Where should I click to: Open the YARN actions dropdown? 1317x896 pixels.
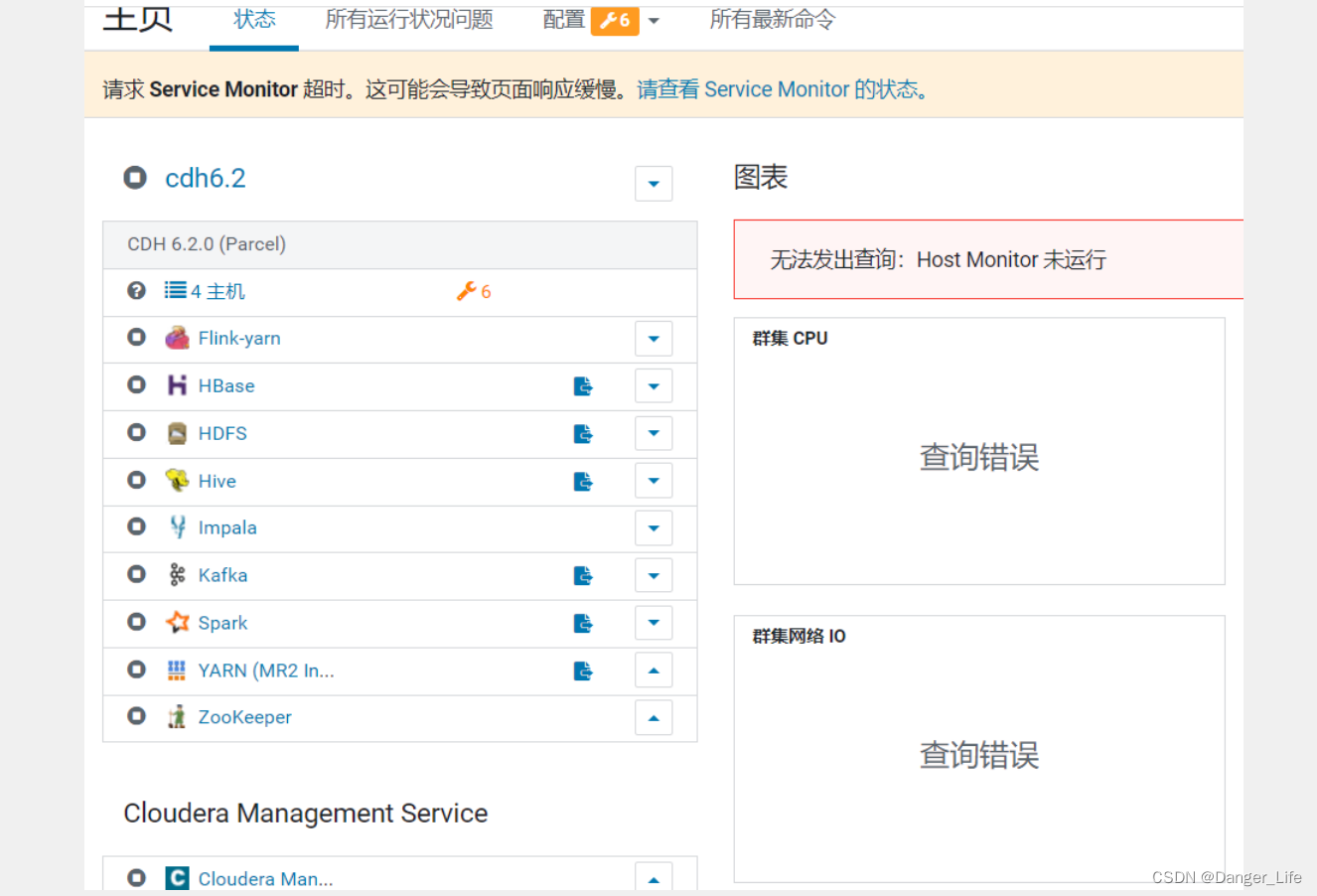click(654, 671)
